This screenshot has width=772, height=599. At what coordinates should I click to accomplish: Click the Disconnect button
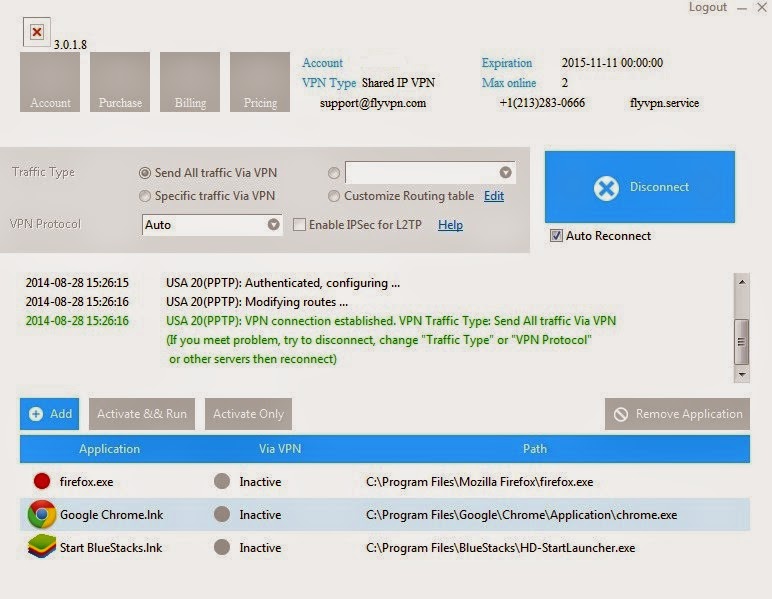tap(640, 187)
